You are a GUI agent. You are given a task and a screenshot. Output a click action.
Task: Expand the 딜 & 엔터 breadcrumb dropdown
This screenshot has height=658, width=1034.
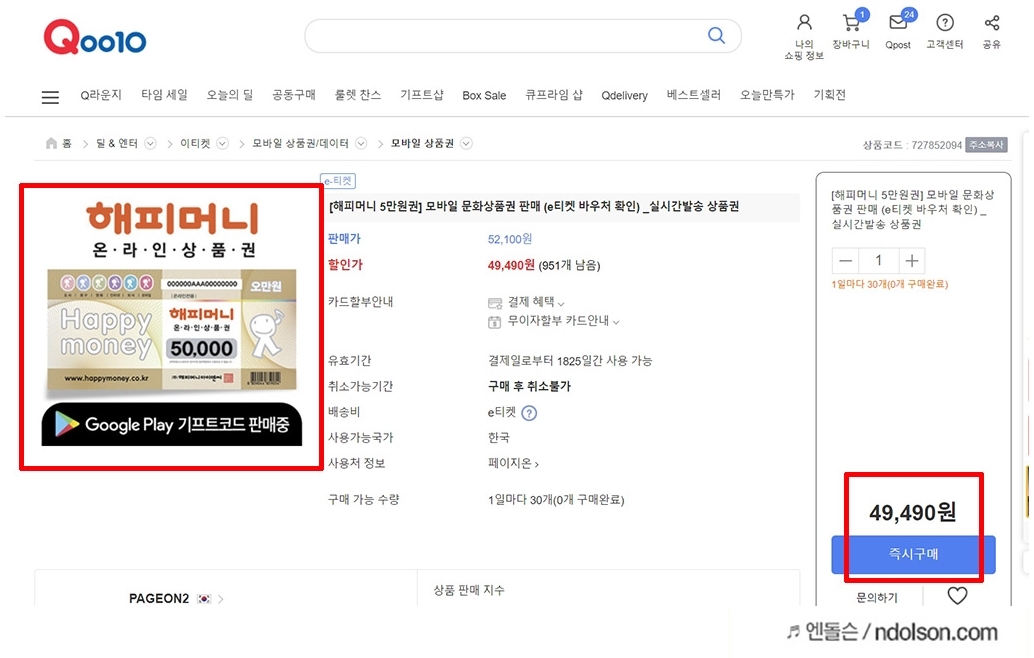[150, 143]
